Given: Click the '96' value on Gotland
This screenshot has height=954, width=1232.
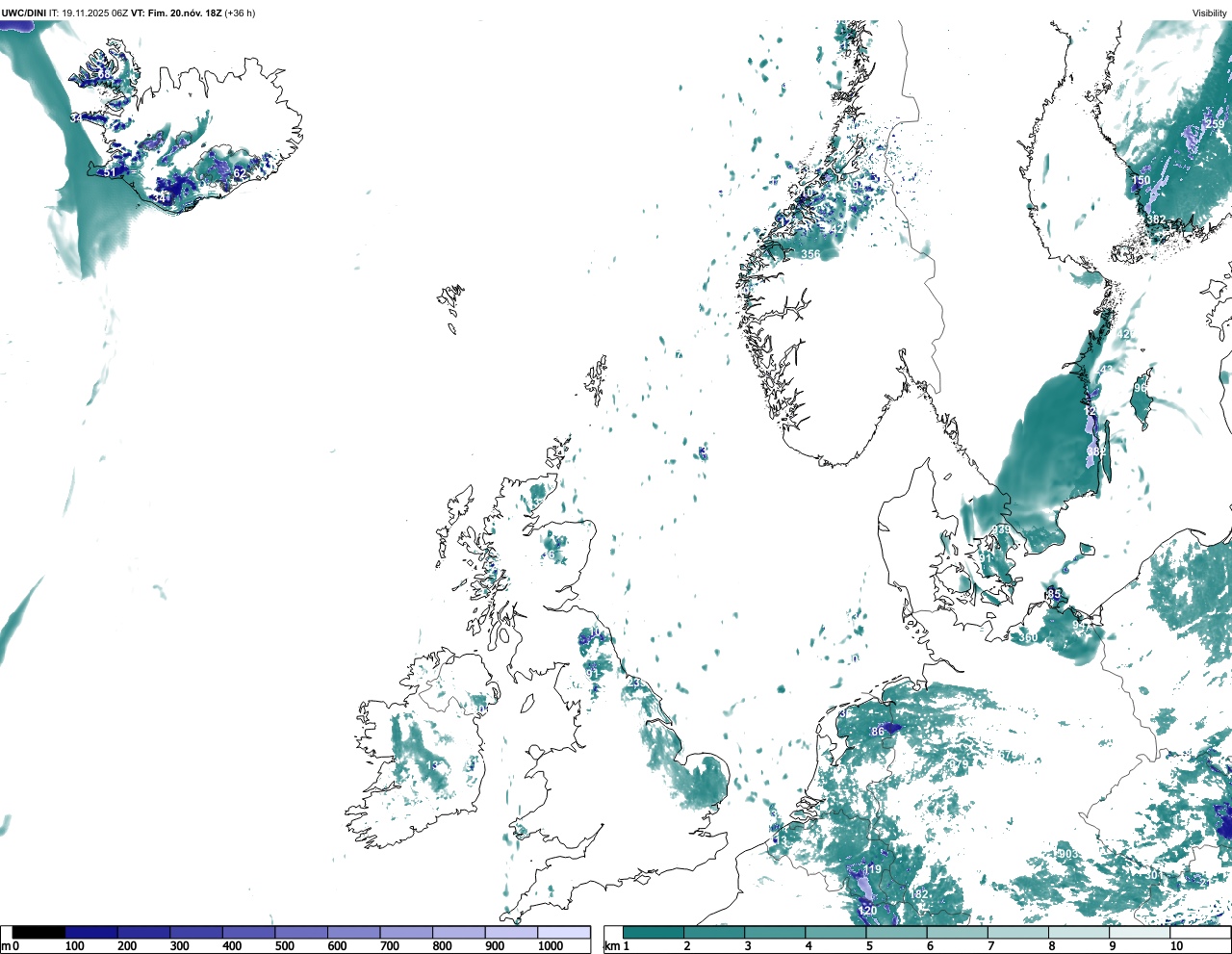Looking at the screenshot, I should point(1141,389).
